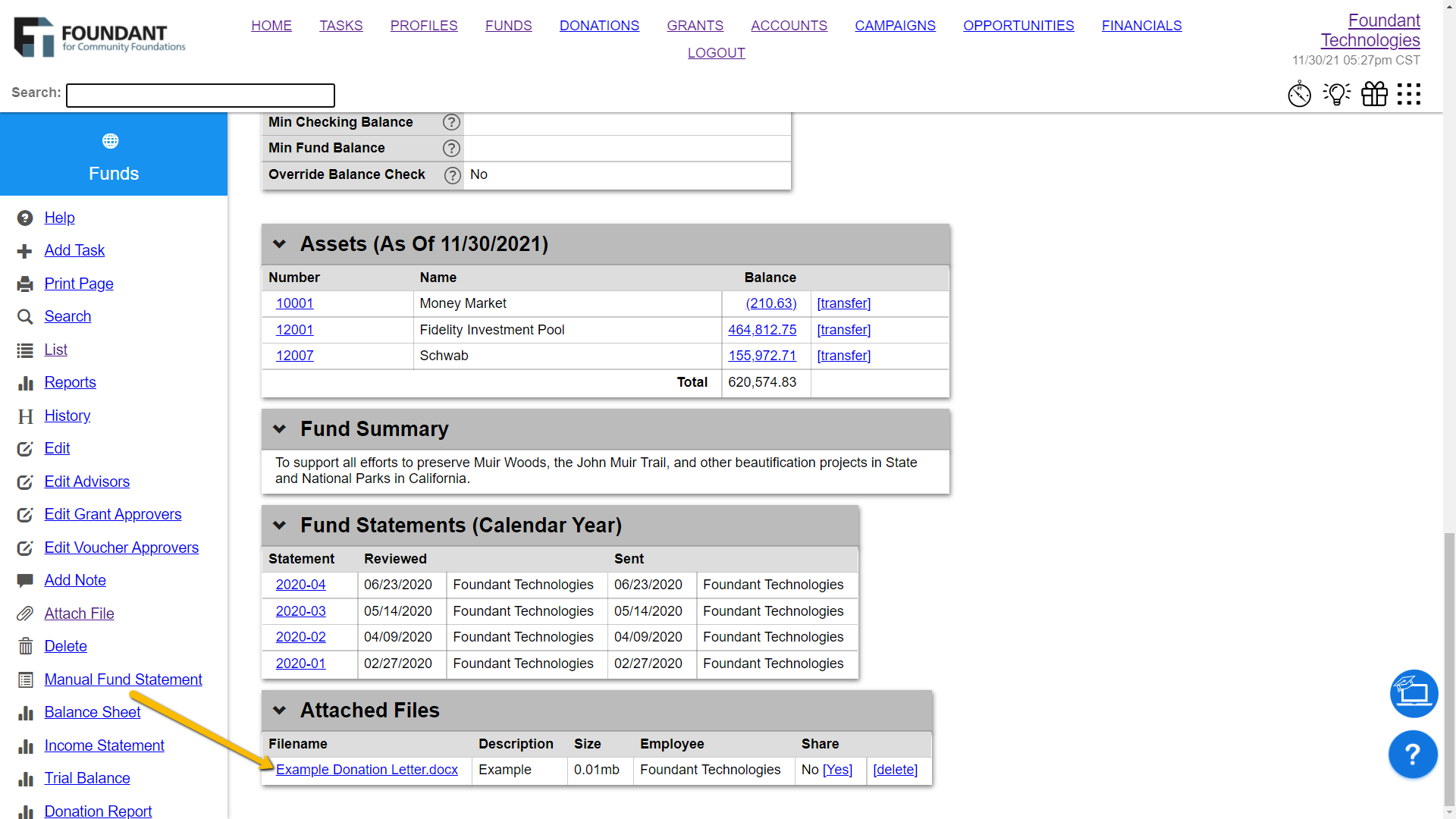Click the magnifier icon beside Search
The height and width of the screenshot is (819, 1456).
click(x=25, y=317)
